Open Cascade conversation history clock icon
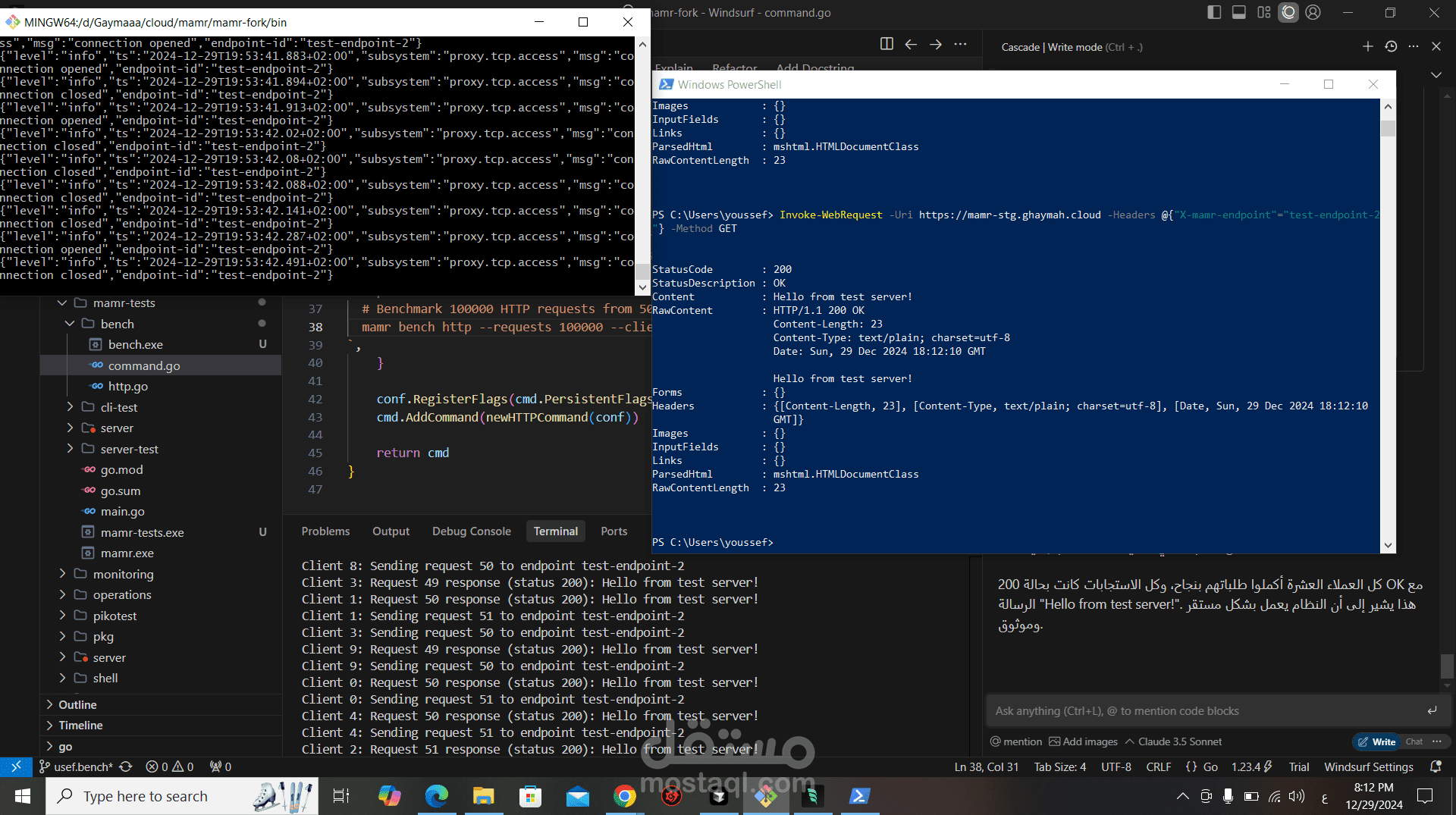Image resolution: width=1456 pixels, height=815 pixels. click(1391, 46)
